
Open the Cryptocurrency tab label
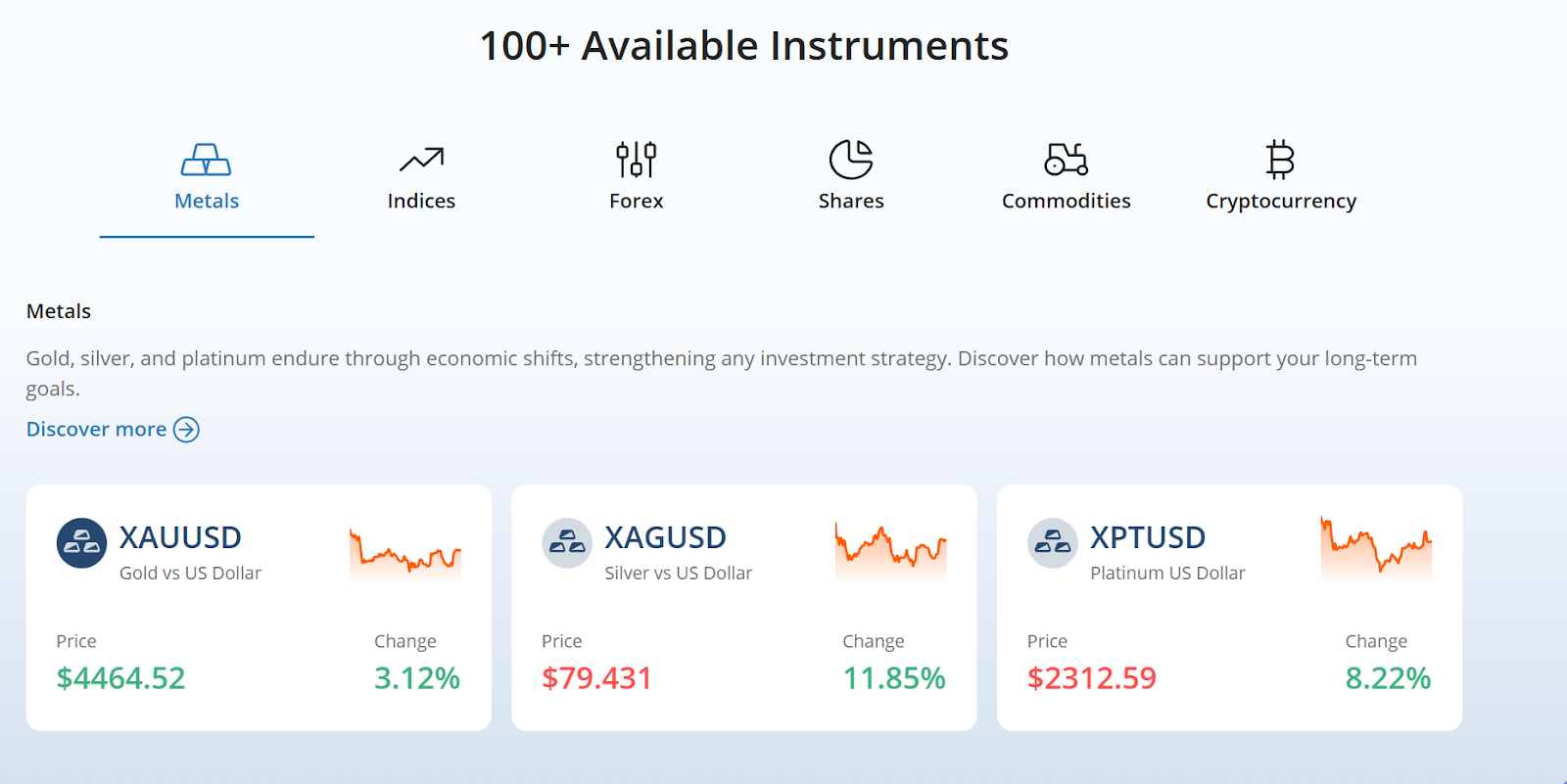1280,202
